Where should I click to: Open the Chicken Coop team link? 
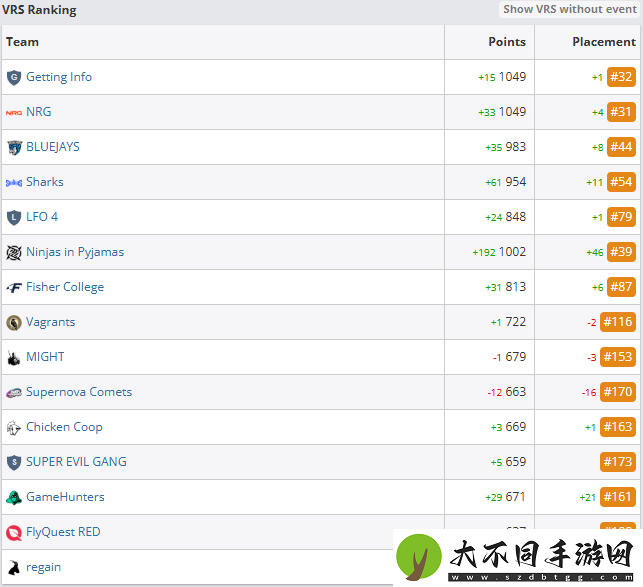click(64, 427)
